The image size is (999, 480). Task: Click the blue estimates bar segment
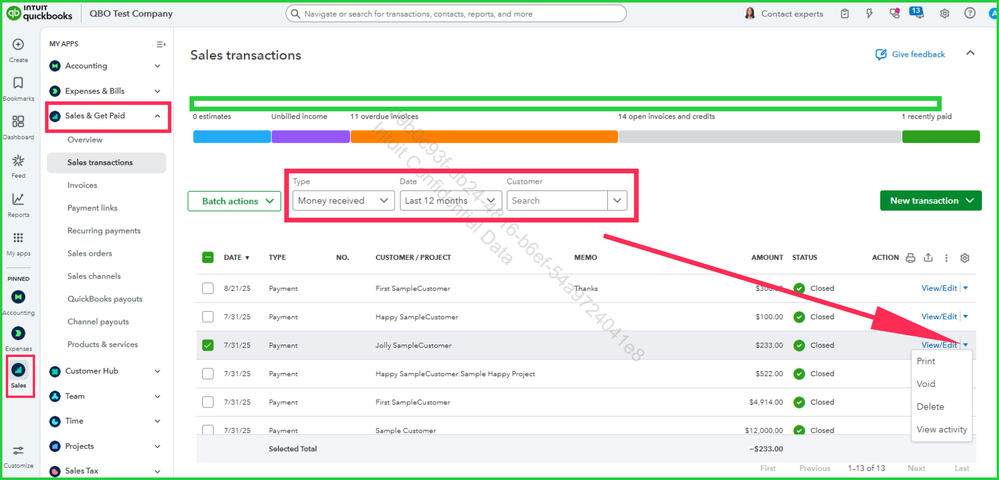pyautogui.click(x=232, y=136)
